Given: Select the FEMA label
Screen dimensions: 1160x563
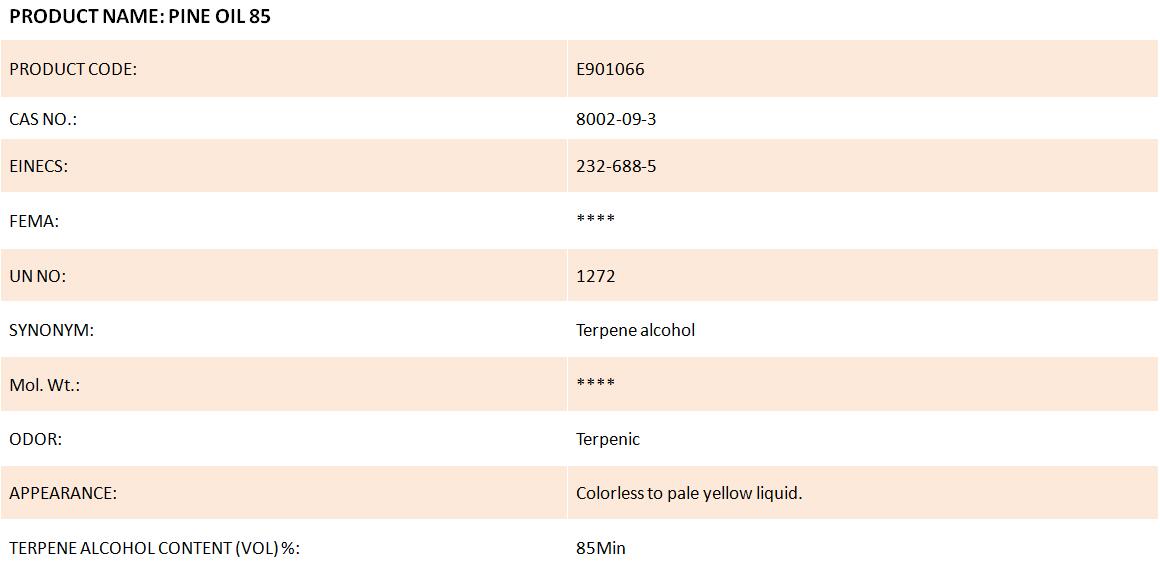Looking at the screenshot, I should [x=34, y=220].
